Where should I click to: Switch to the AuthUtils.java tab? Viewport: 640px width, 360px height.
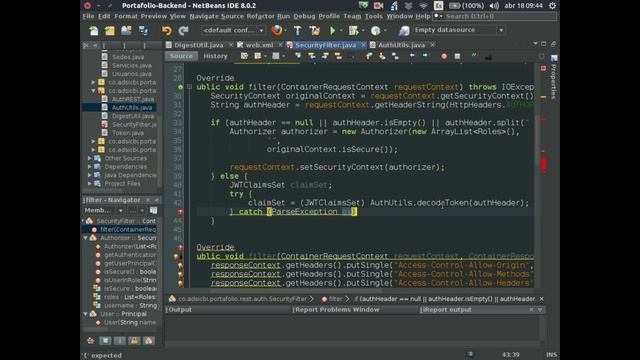pyautogui.click(x=402, y=45)
